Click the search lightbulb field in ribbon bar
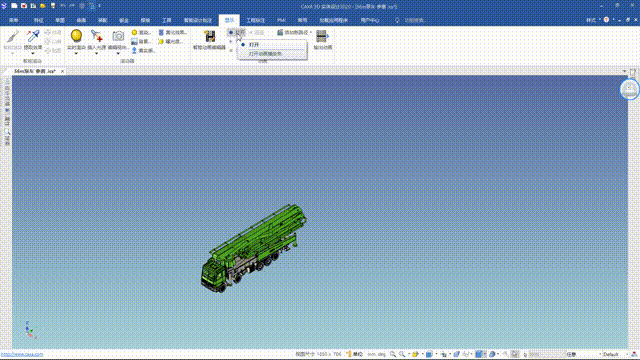Screen dimensions: 640x360 410,20
